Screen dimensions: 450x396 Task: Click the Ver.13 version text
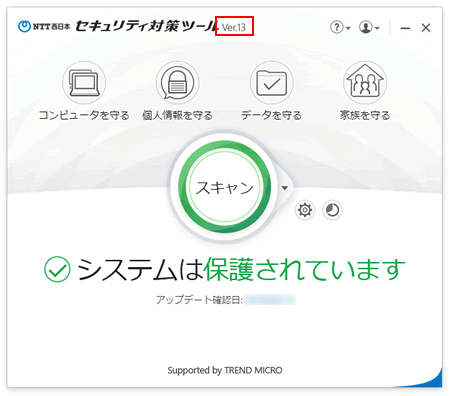point(234,27)
